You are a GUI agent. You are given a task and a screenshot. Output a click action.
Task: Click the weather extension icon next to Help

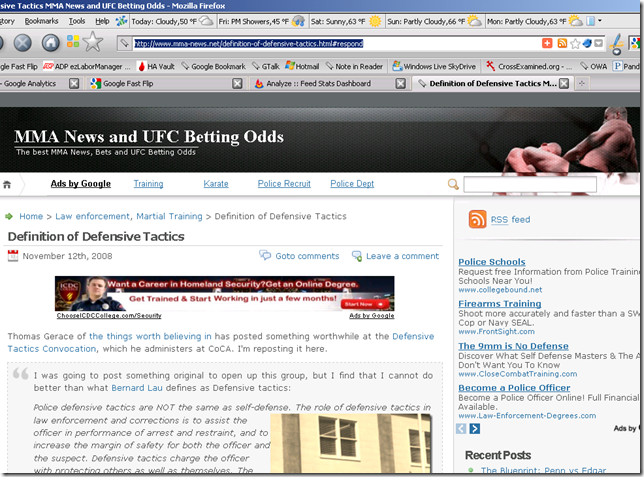pos(121,21)
